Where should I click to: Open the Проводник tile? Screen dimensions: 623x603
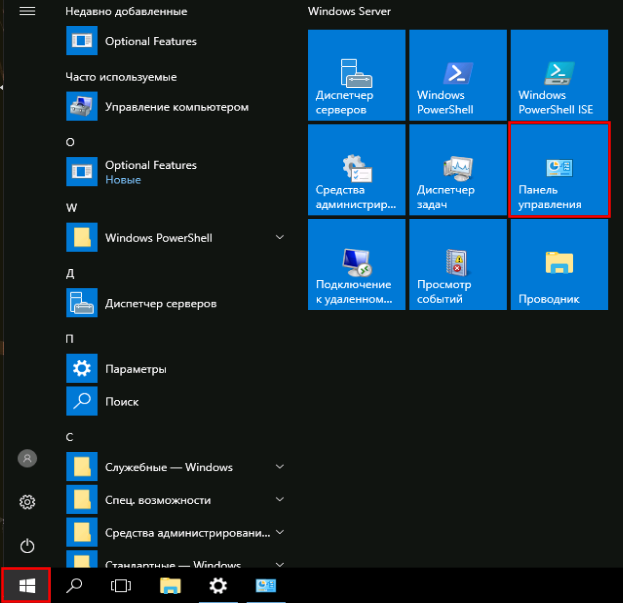pos(559,265)
